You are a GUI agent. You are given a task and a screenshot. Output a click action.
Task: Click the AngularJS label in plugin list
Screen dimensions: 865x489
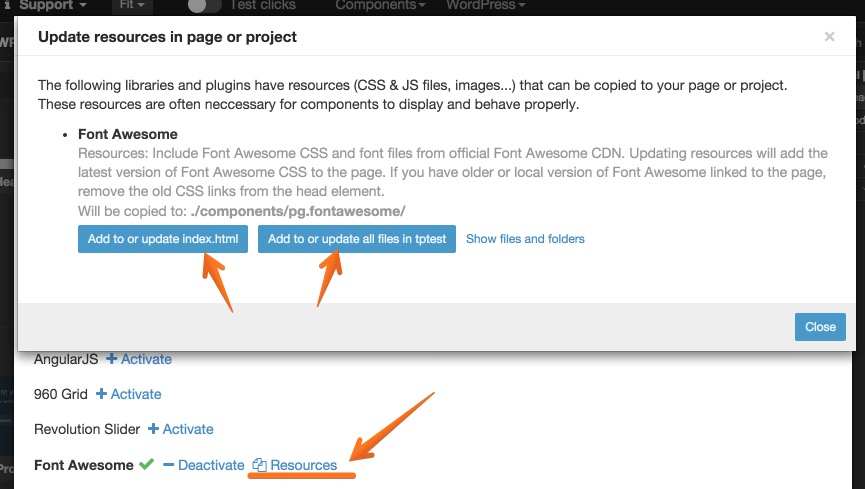tap(66, 359)
